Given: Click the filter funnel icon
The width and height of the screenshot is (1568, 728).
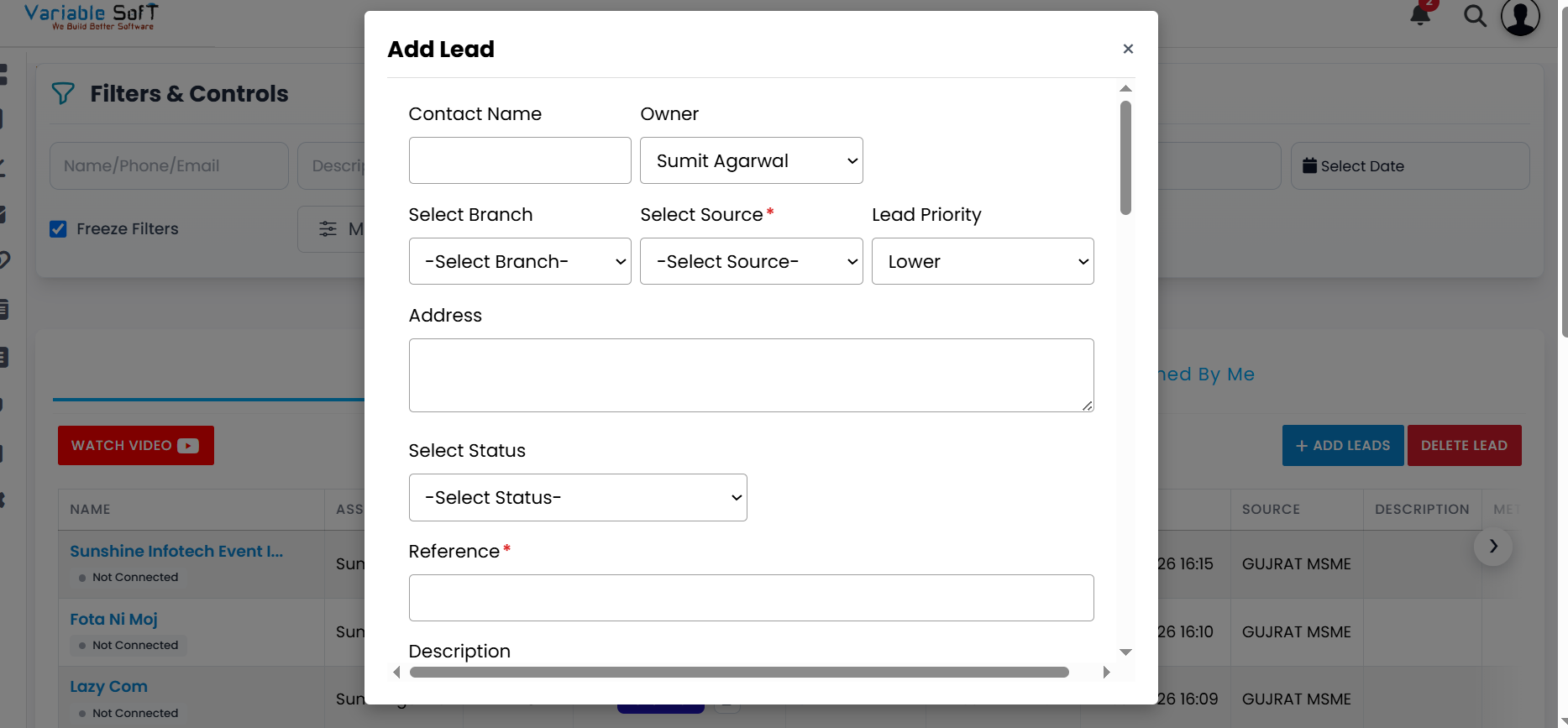Looking at the screenshot, I should tap(63, 93).
